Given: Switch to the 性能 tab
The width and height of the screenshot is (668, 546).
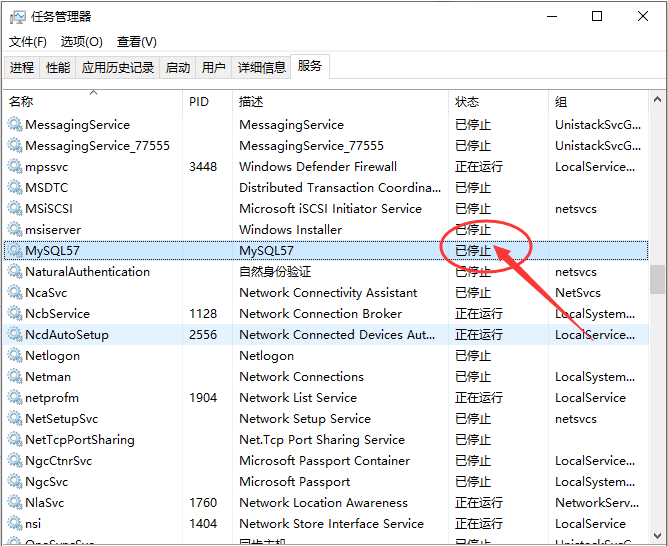Looking at the screenshot, I should pyautogui.click(x=58, y=68).
